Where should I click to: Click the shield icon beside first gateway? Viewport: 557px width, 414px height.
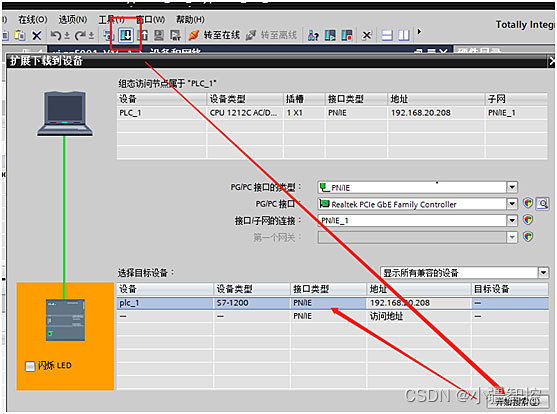(528, 237)
